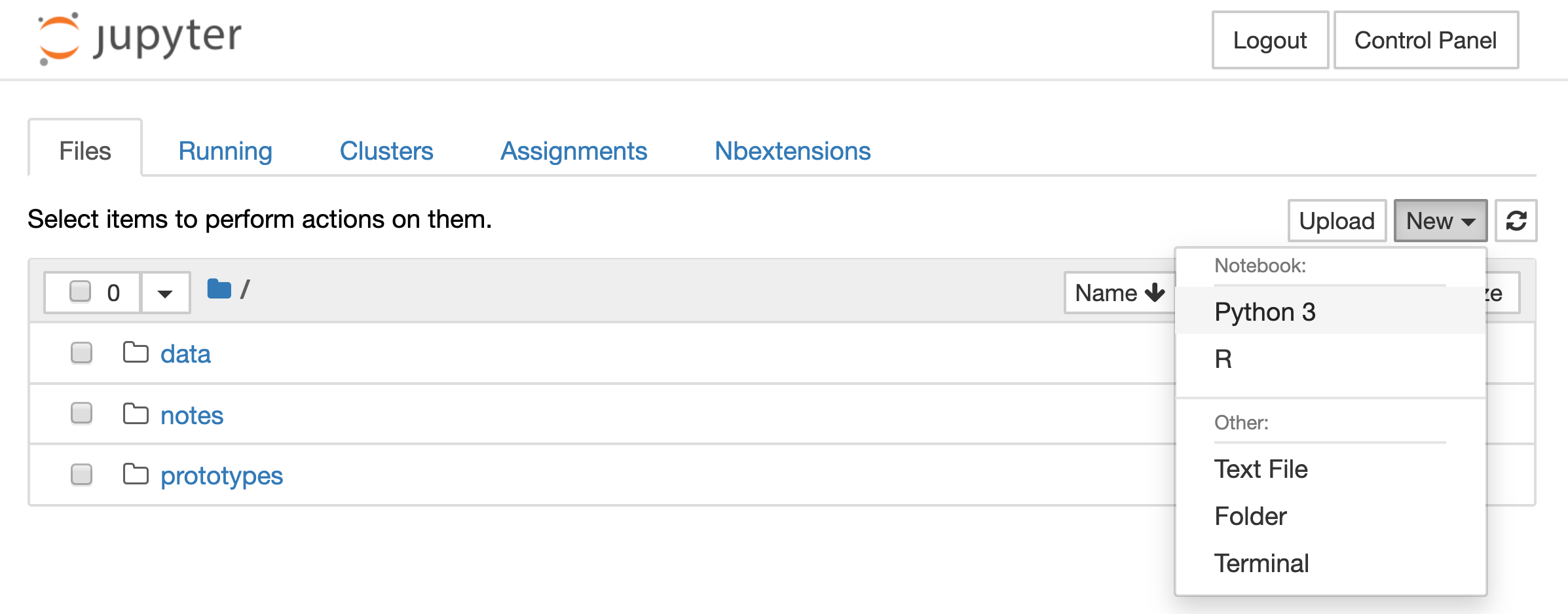Click the folder icon beside data
Viewport: 1568px width, 614px height.
point(136,352)
